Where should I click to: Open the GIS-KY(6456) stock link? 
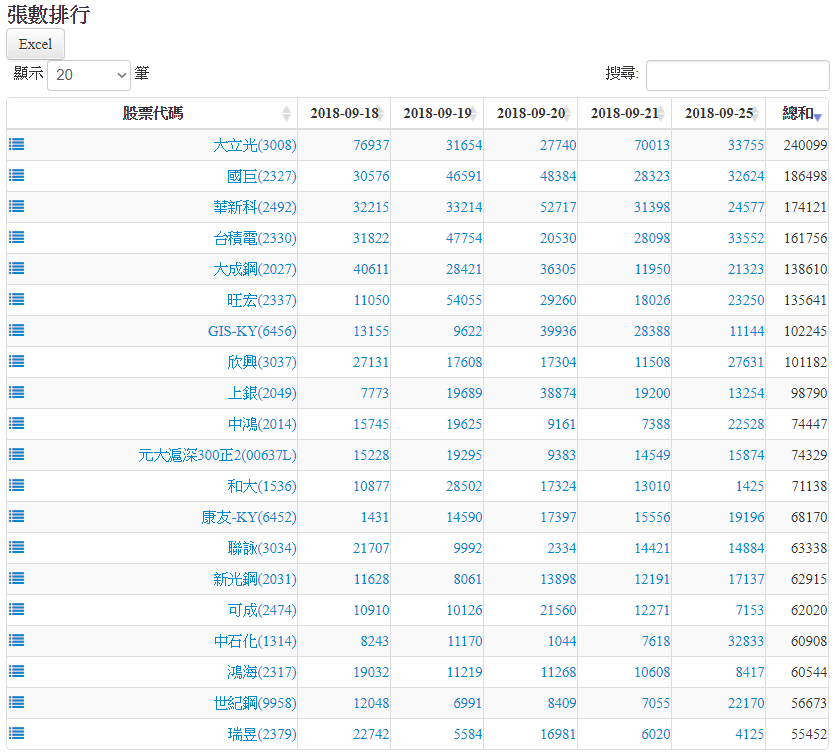click(252, 331)
